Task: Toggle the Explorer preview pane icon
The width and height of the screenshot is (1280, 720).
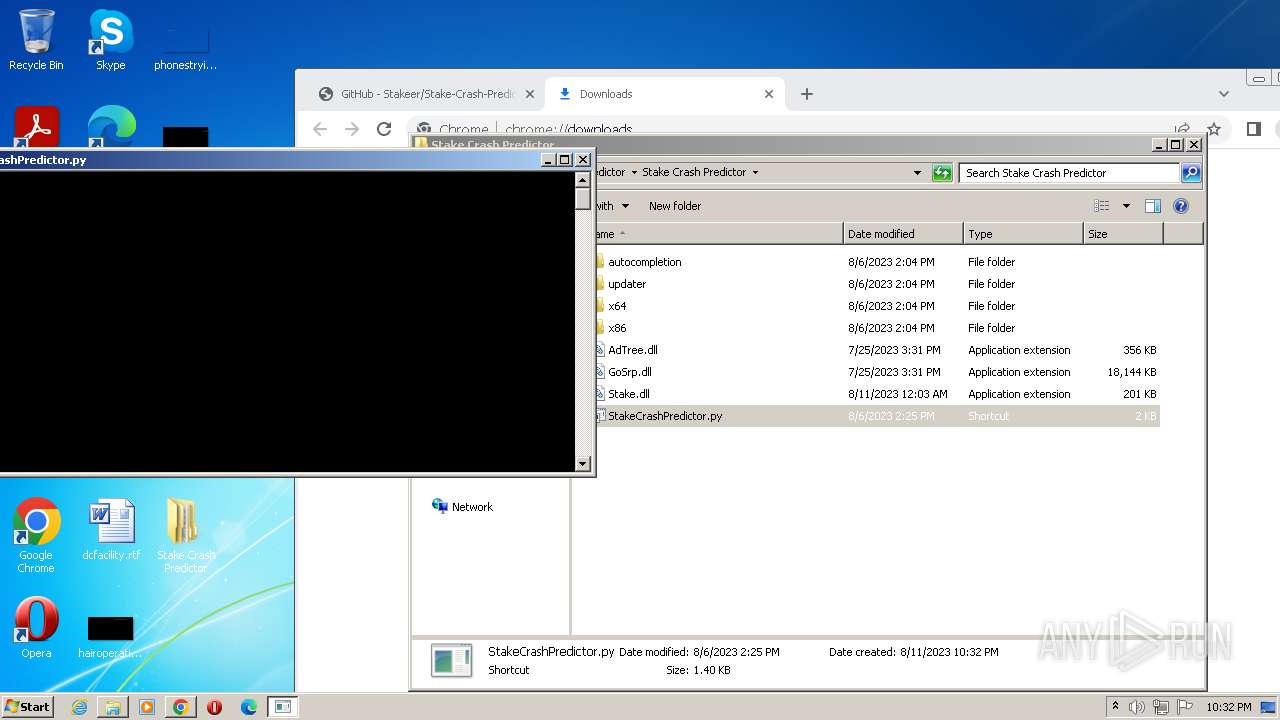Action: 1153,206
